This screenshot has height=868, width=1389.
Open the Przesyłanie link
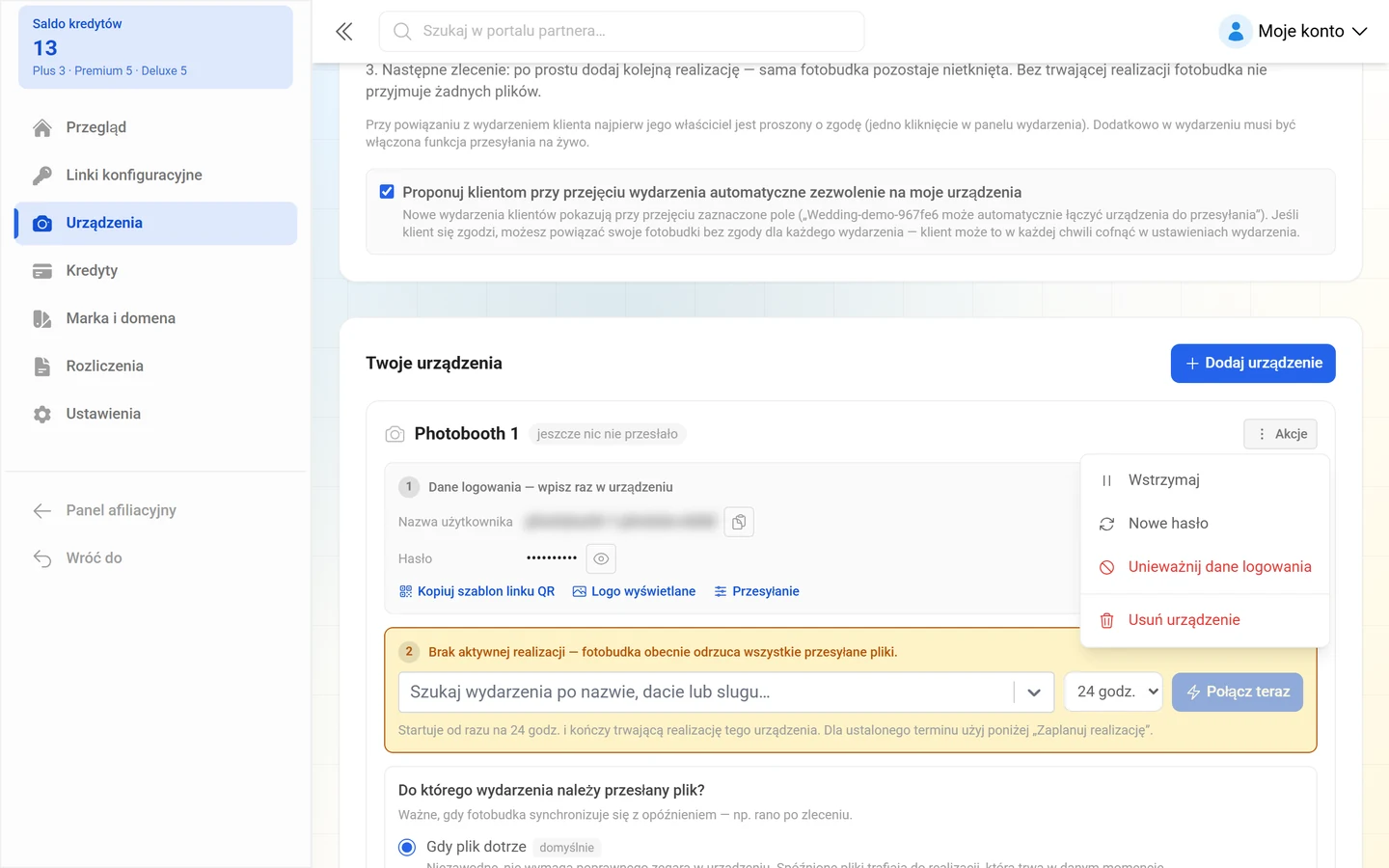pos(756,591)
